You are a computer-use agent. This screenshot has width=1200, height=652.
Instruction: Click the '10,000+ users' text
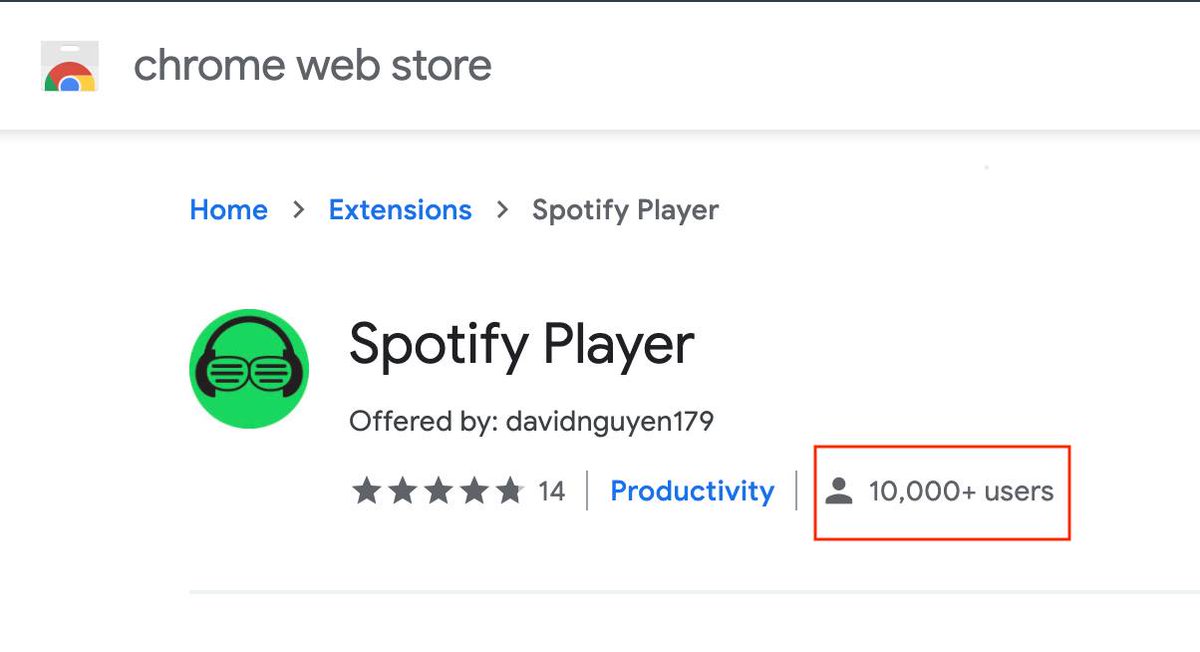(x=961, y=491)
